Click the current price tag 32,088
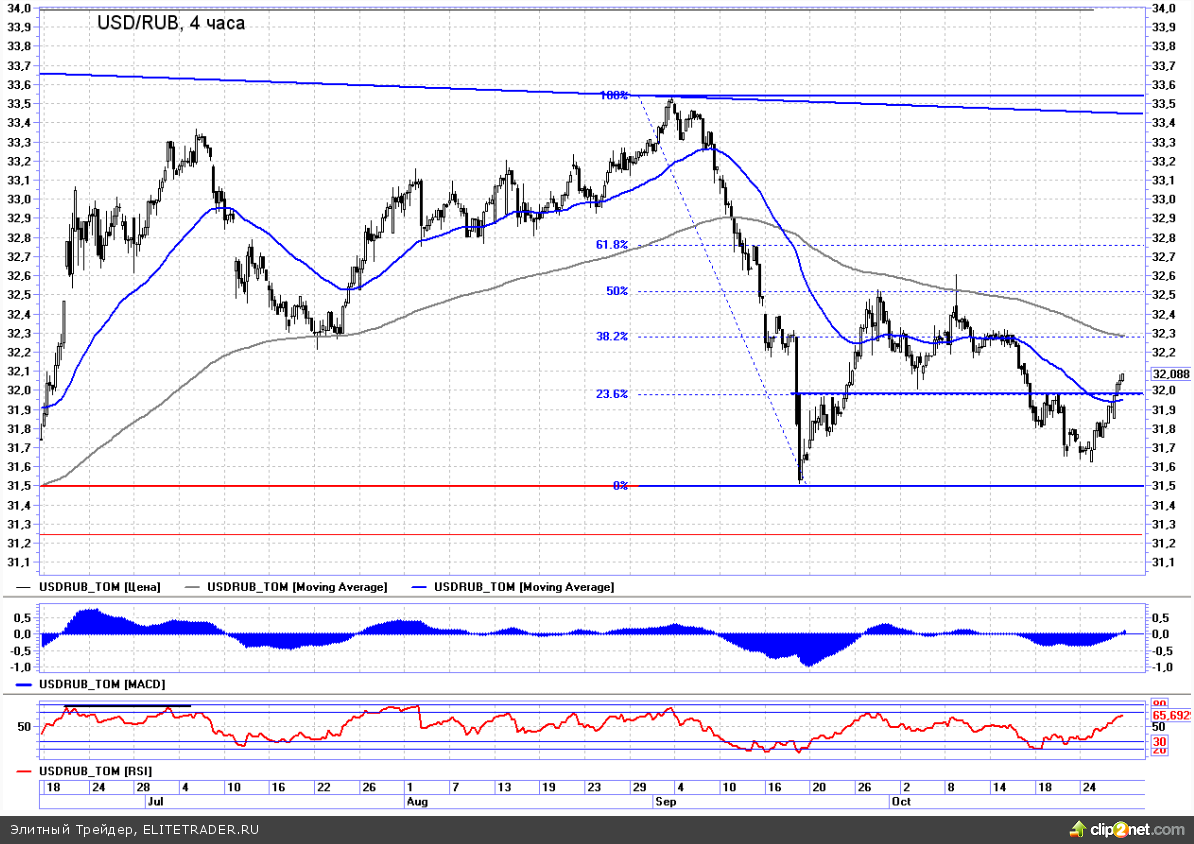The height and width of the screenshot is (844, 1194). [1170, 374]
